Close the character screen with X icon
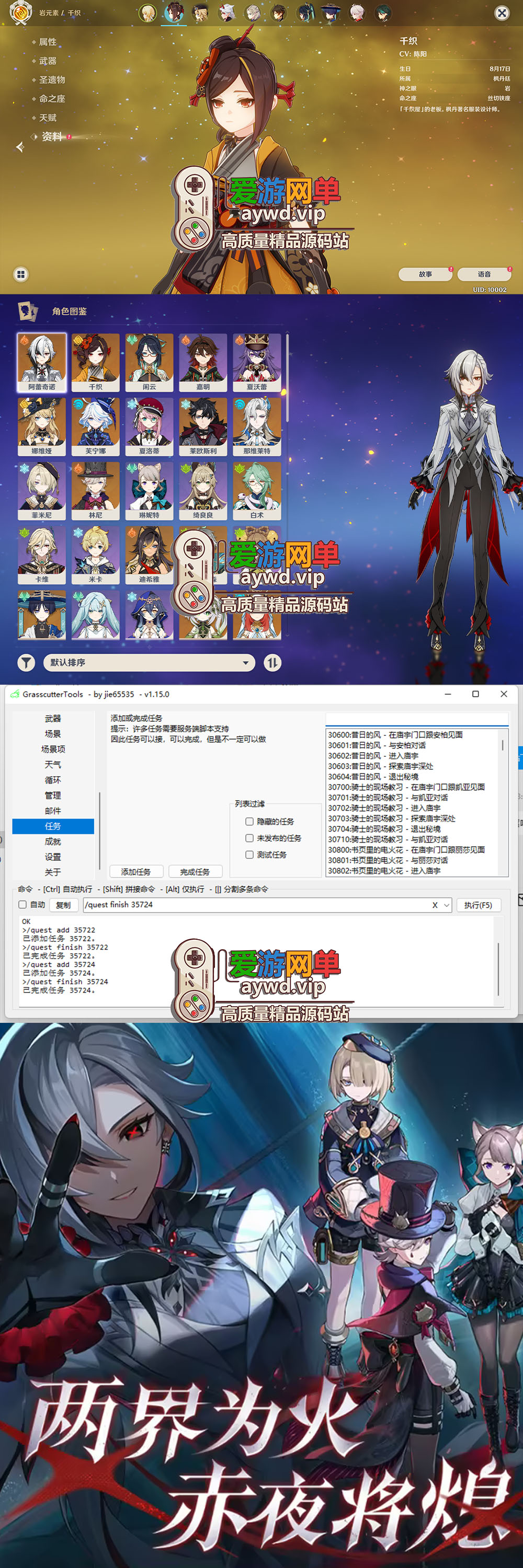This screenshot has height=1568, width=523. point(502,13)
